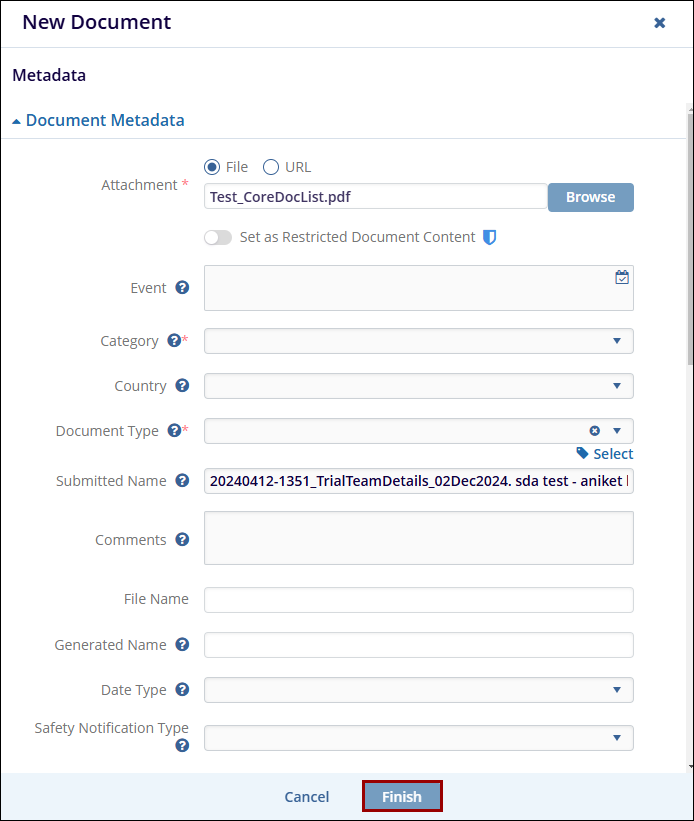The height and width of the screenshot is (821, 694).
Task: Click the help icon next to Event
Action: (x=182, y=288)
